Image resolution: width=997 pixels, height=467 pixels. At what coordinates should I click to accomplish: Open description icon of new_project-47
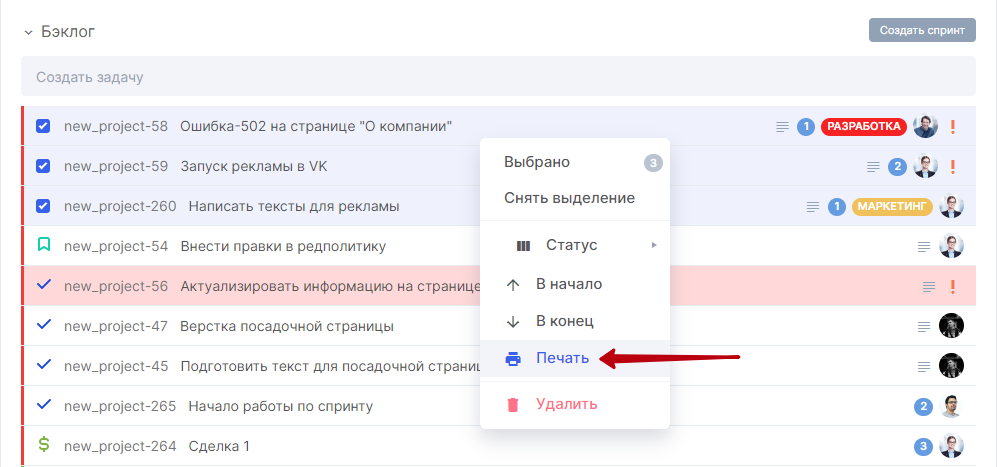[924, 326]
